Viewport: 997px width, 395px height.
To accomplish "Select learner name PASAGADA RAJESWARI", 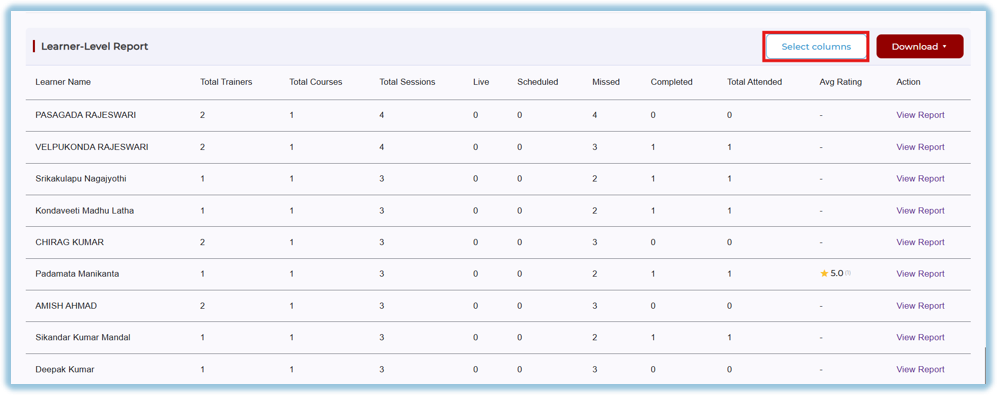I will (85, 115).
